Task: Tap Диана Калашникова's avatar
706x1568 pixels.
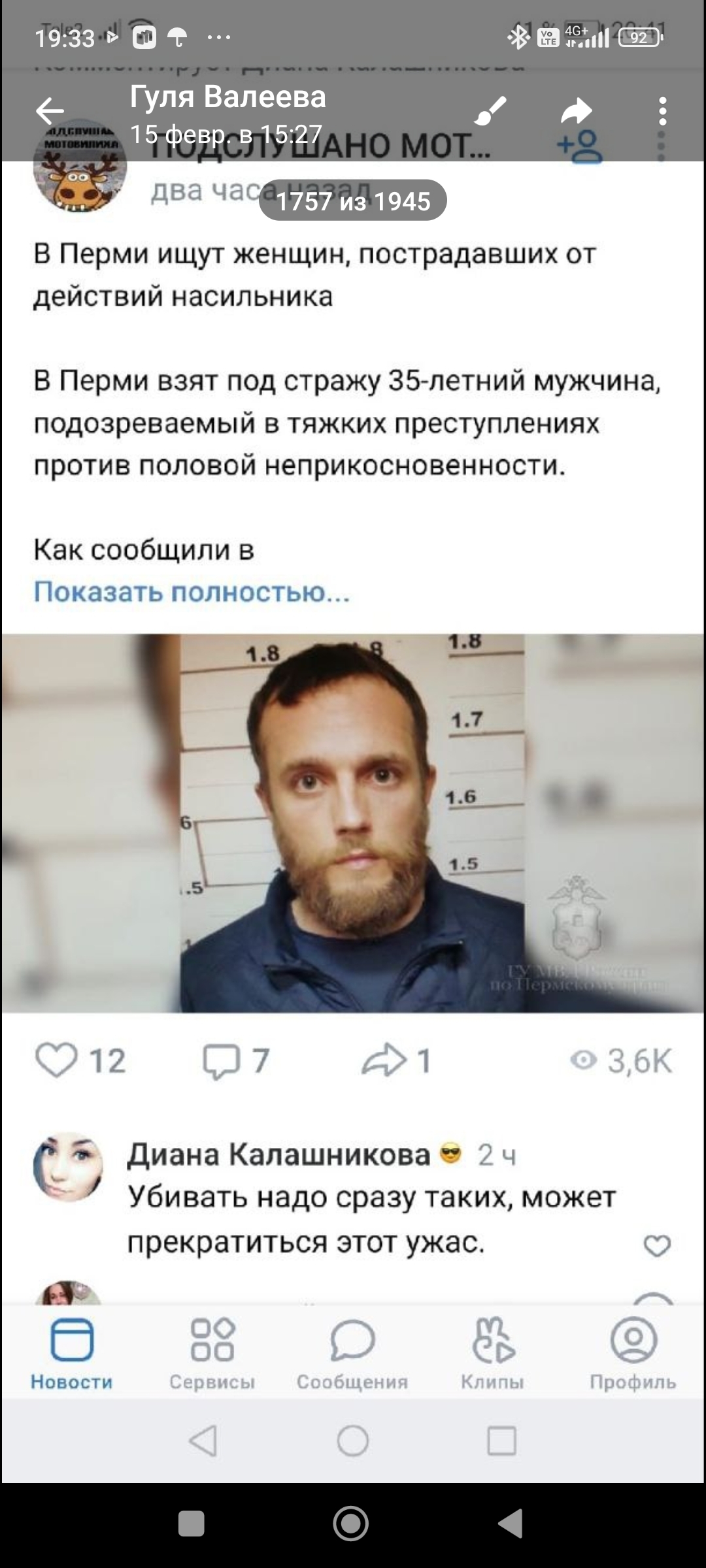Action: tap(68, 1167)
